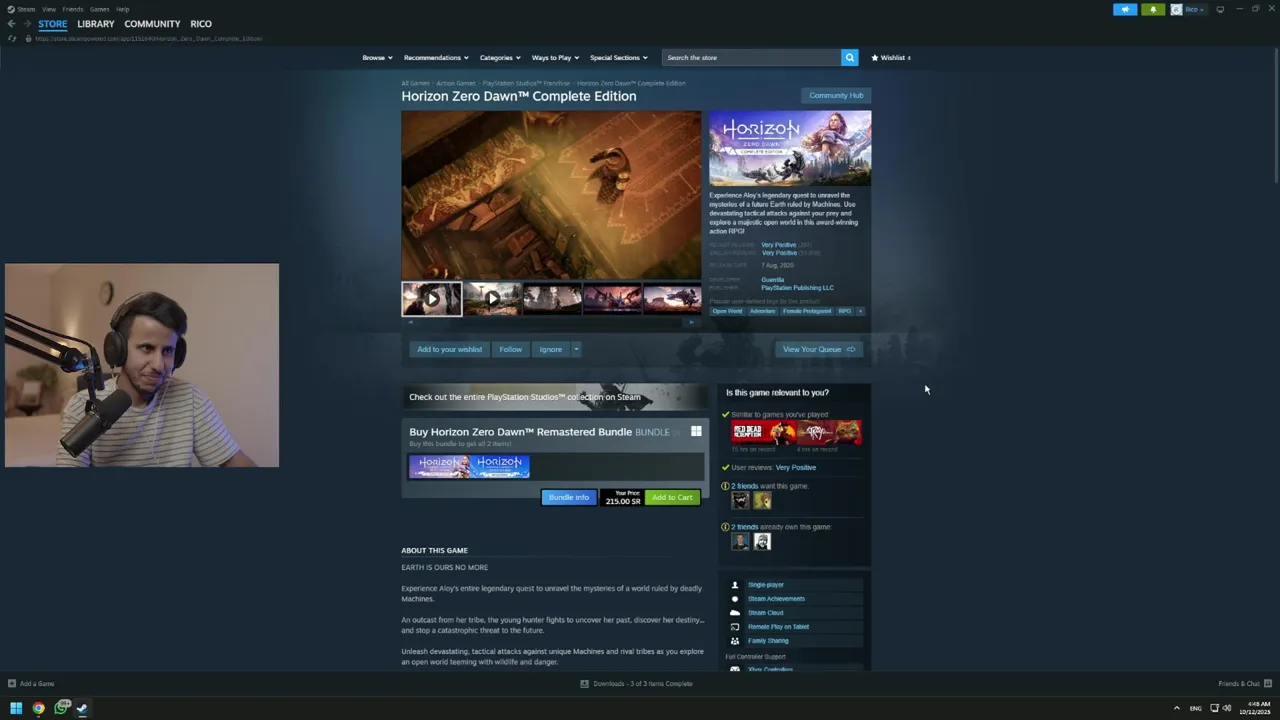The image size is (1280, 720).
Task: Expand the Browse dropdown
Action: pyautogui.click(x=377, y=57)
